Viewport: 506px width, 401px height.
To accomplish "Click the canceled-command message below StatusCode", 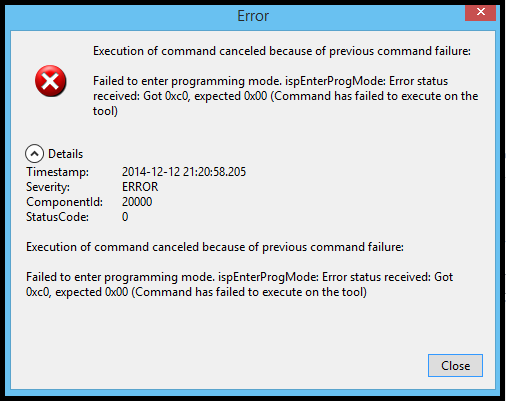I will [x=215, y=247].
